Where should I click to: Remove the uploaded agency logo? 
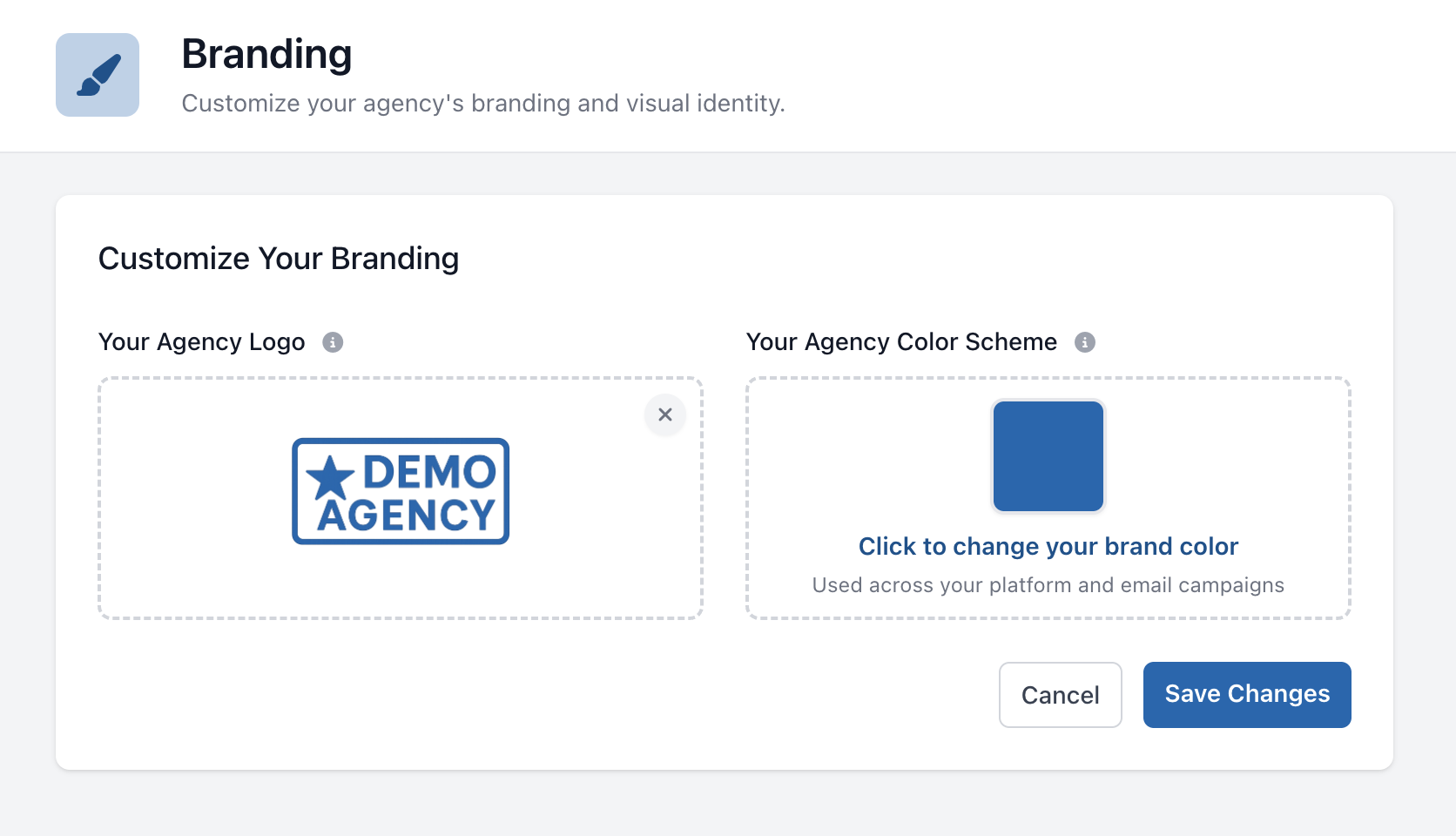tap(665, 415)
